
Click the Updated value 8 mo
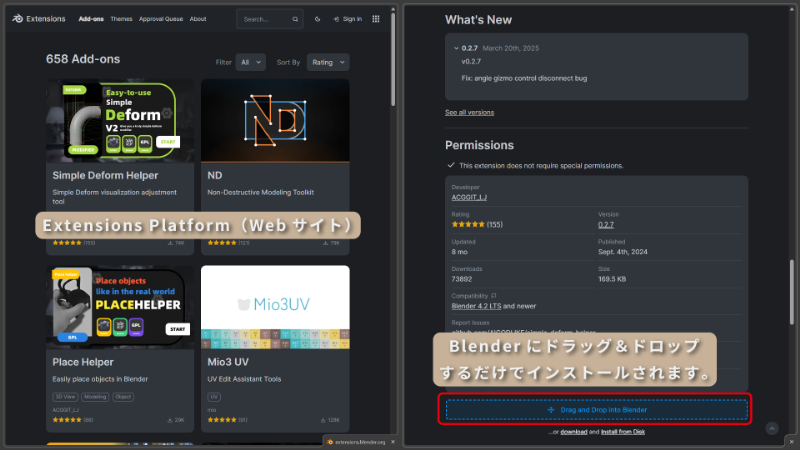[x=459, y=252]
